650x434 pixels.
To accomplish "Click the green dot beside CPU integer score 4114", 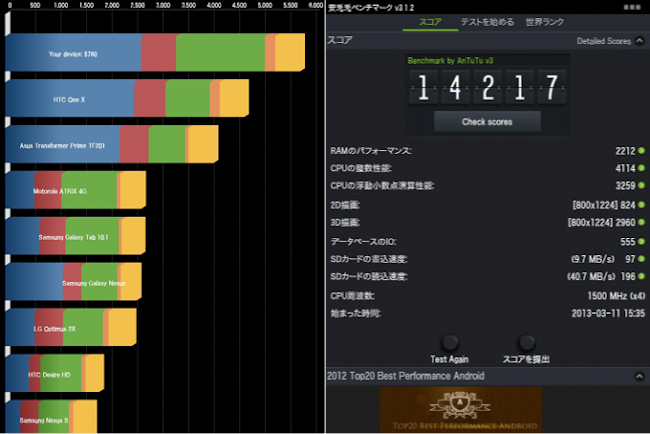I will pos(641,168).
